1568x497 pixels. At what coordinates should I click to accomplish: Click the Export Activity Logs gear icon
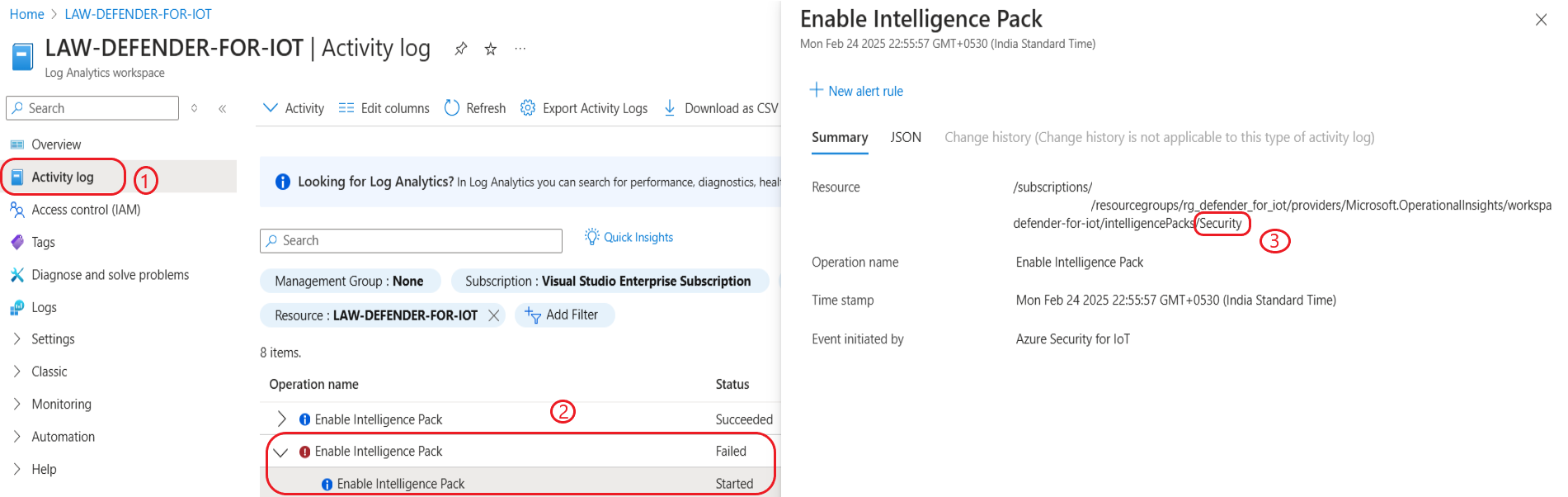click(x=528, y=108)
